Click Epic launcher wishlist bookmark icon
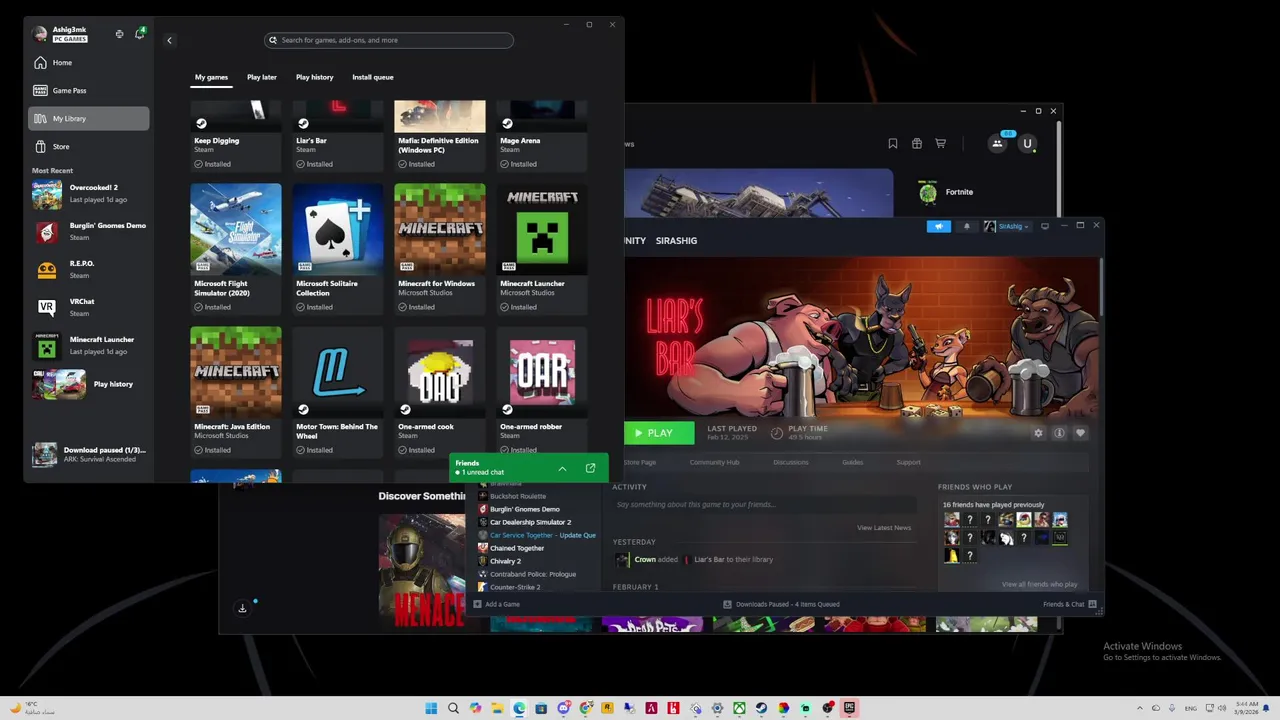The width and height of the screenshot is (1280, 720). tap(892, 143)
